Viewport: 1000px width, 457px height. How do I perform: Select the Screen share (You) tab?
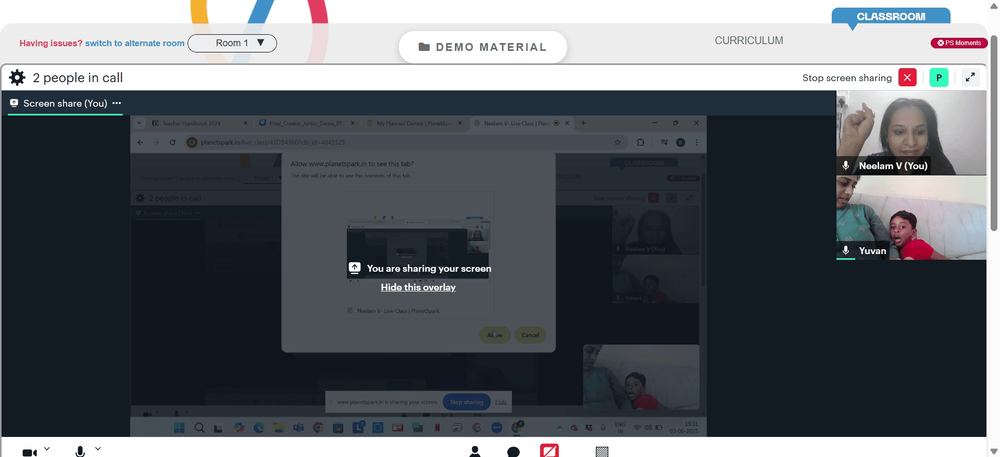pyautogui.click(x=65, y=103)
